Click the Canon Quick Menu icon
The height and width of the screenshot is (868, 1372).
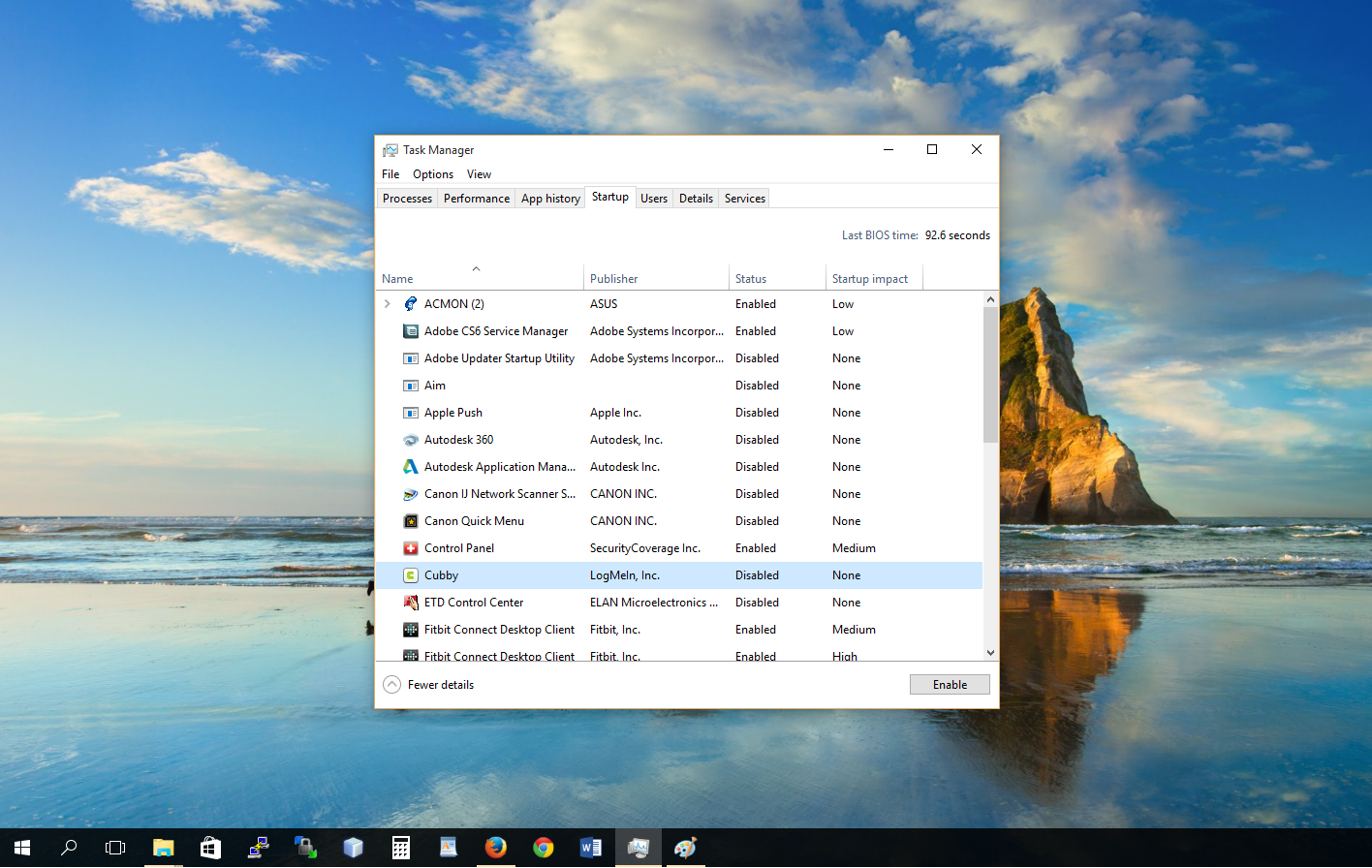click(410, 520)
